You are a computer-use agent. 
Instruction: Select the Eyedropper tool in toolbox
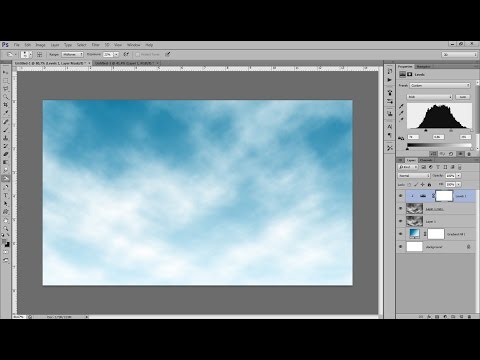(6, 113)
